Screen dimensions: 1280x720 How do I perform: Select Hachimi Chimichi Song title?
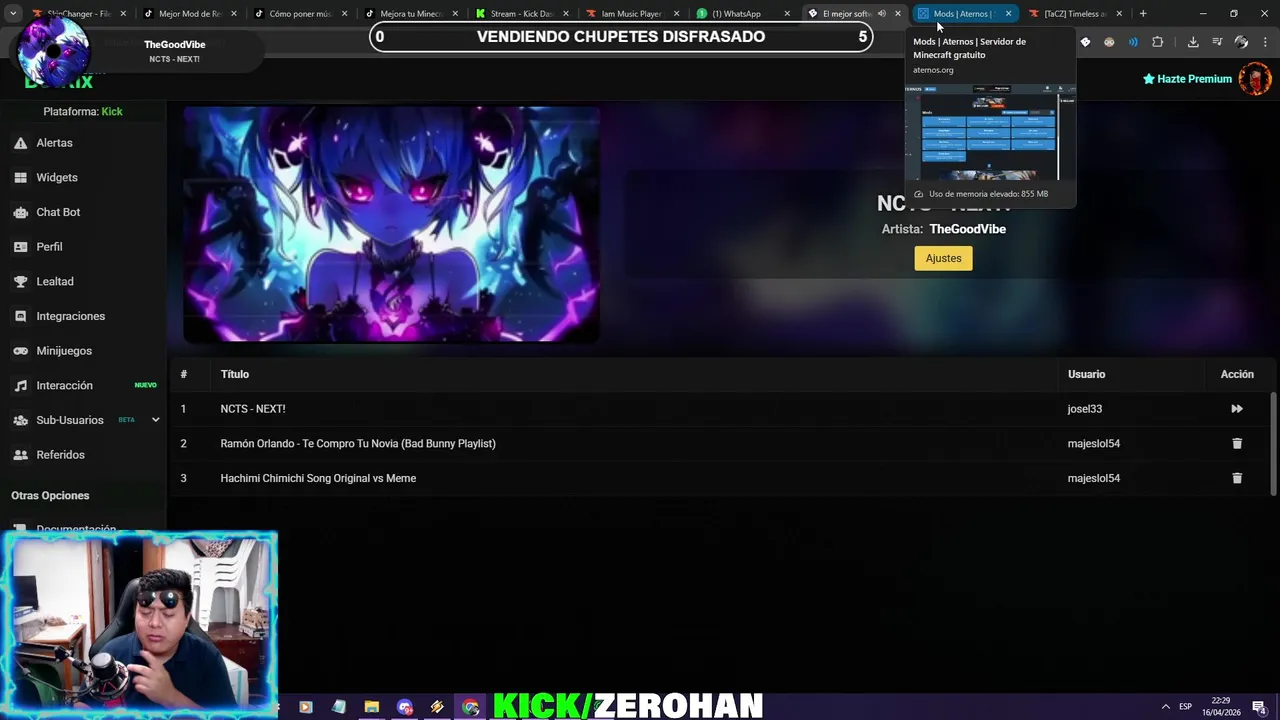(x=318, y=478)
